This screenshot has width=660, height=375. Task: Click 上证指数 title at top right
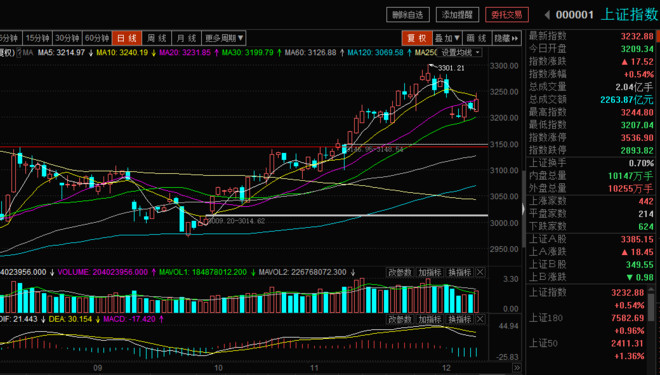click(x=630, y=14)
